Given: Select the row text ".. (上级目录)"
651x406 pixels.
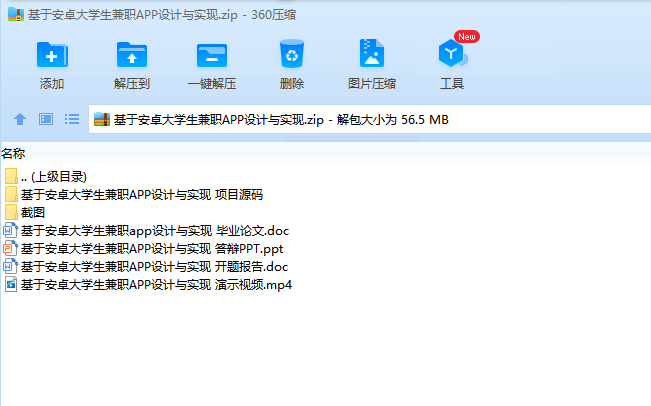Looking at the screenshot, I should [54, 177].
